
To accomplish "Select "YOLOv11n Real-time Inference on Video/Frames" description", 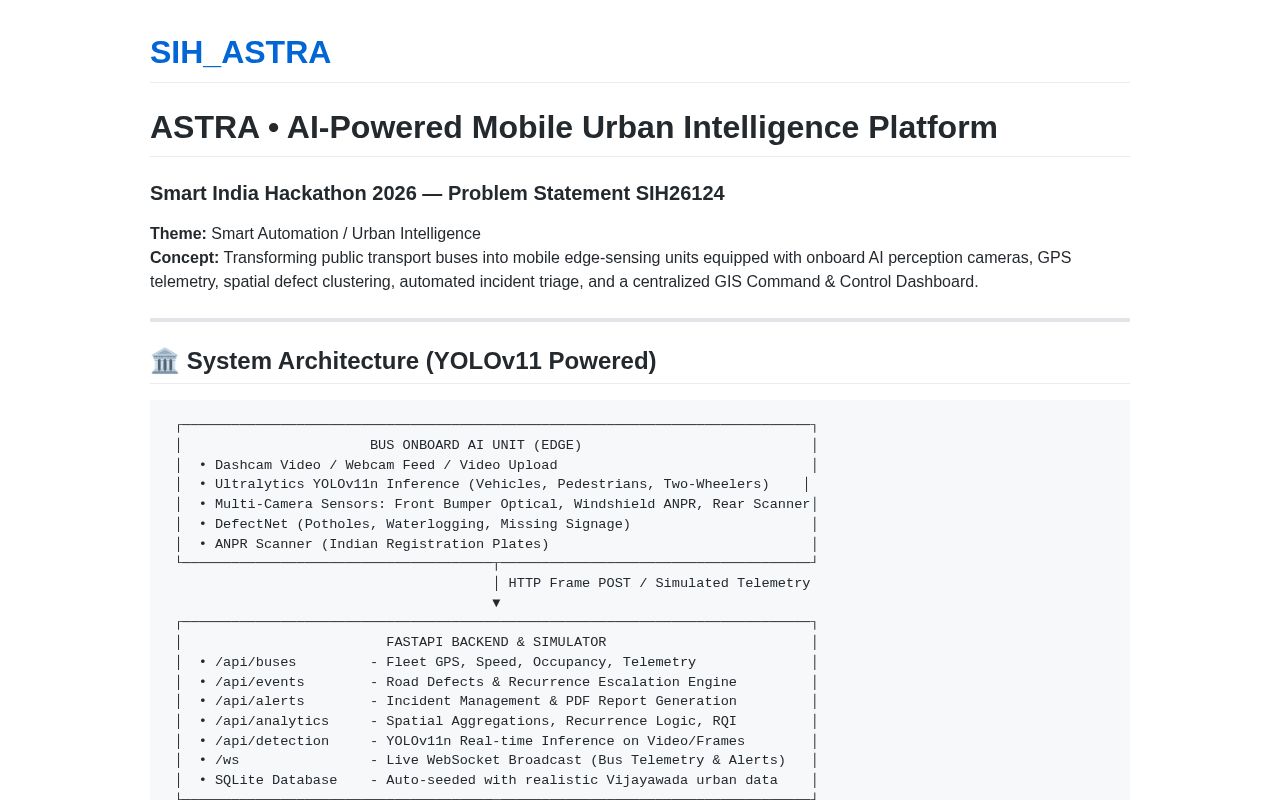I will pos(565,741).
